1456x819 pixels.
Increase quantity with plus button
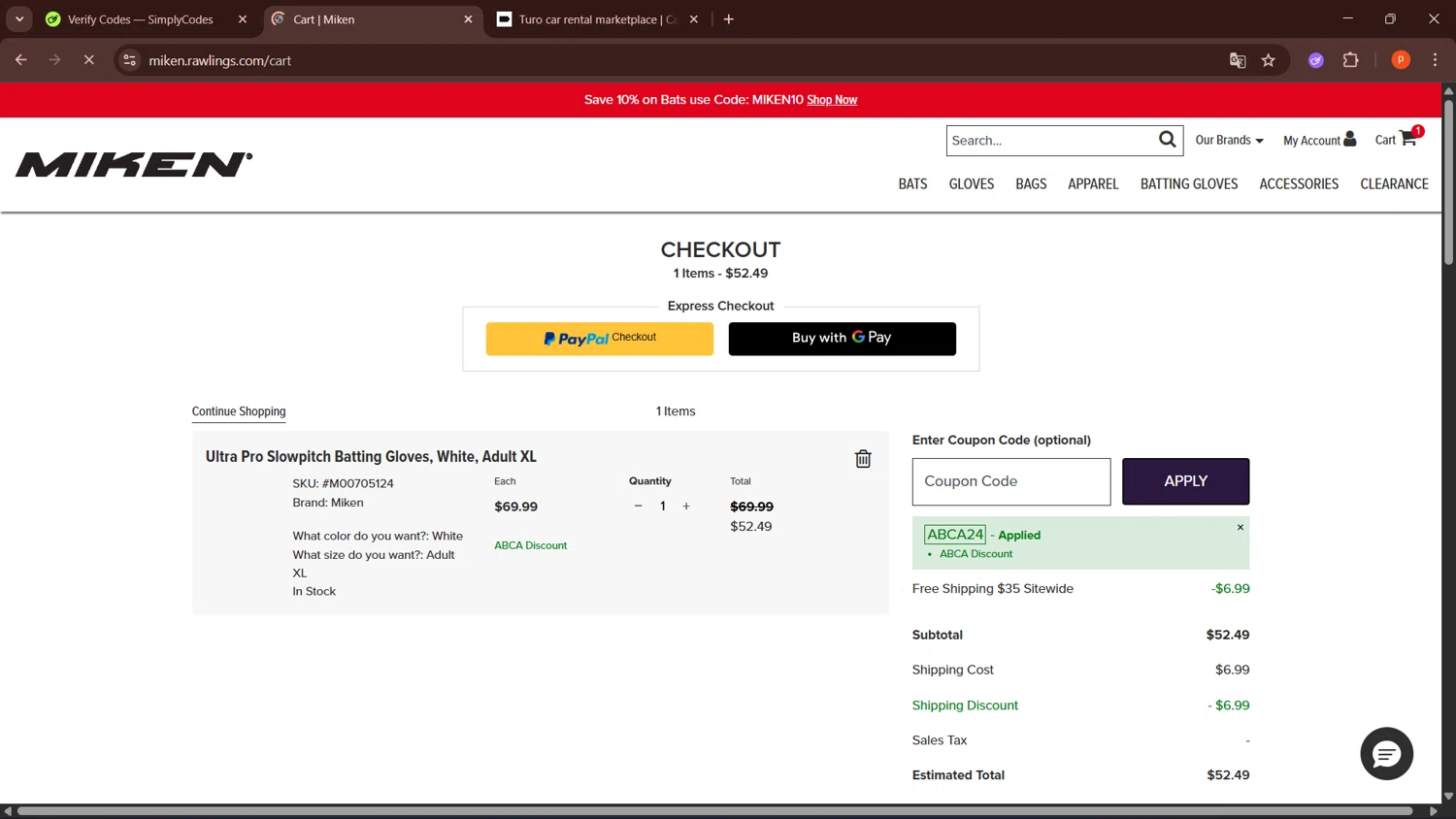(x=686, y=506)
